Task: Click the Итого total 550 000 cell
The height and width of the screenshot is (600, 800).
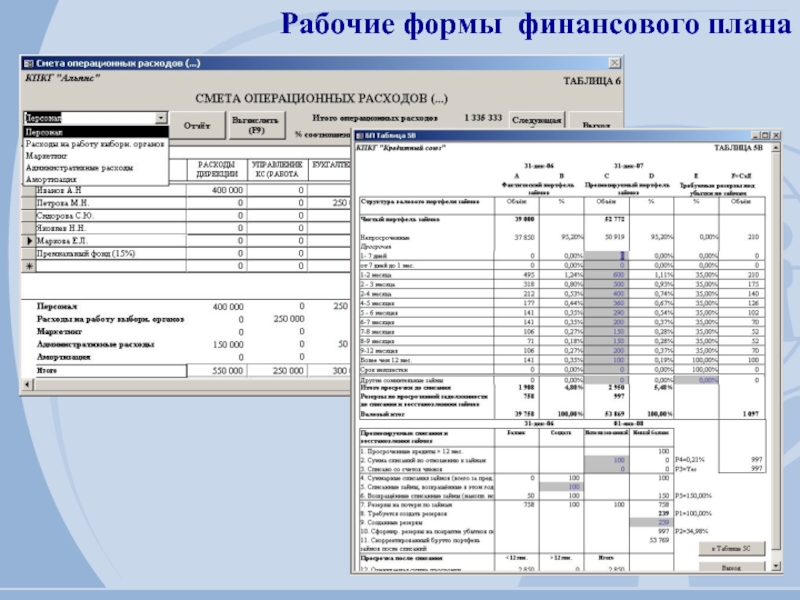Action: [217, 371]
